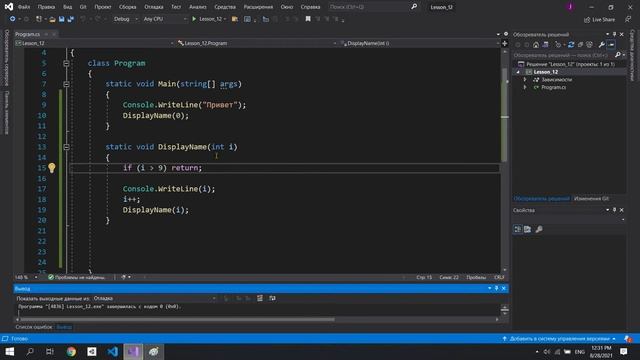This screenshot has height=360, width=640.
Task: Click the lightbulb quick actions icon on line 15
Action: (52, 168)
